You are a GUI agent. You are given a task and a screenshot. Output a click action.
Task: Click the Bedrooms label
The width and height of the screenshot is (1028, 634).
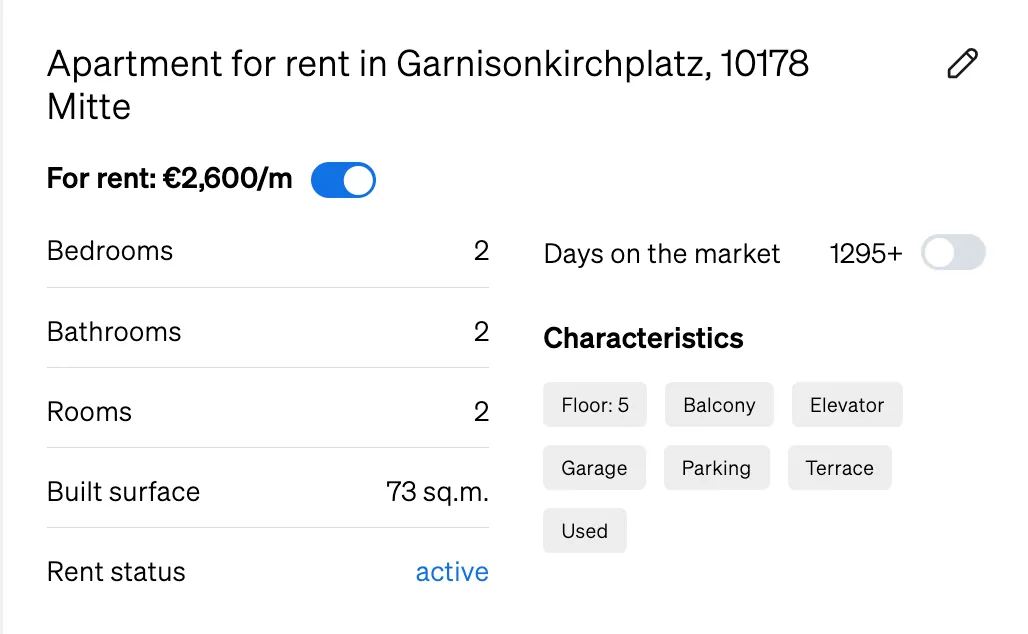pos(109,251)
